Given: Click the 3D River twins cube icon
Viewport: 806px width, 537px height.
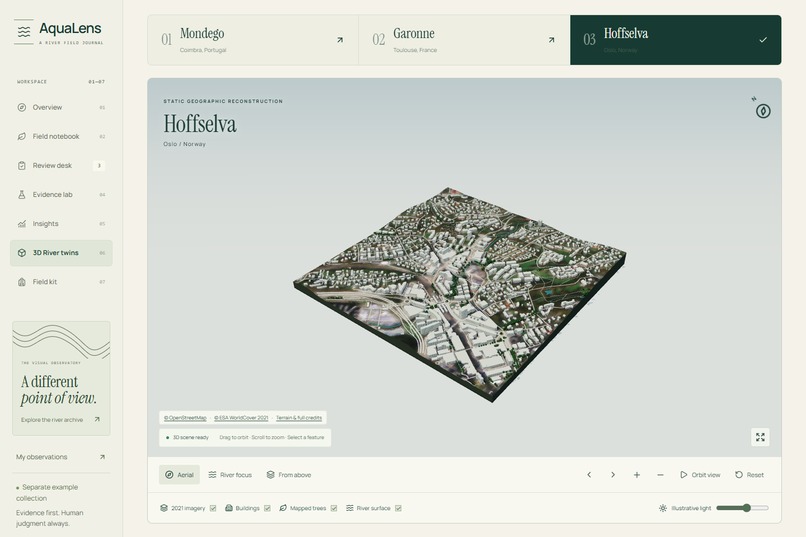Looking at the screenshot, I should (x=22, y=253).
